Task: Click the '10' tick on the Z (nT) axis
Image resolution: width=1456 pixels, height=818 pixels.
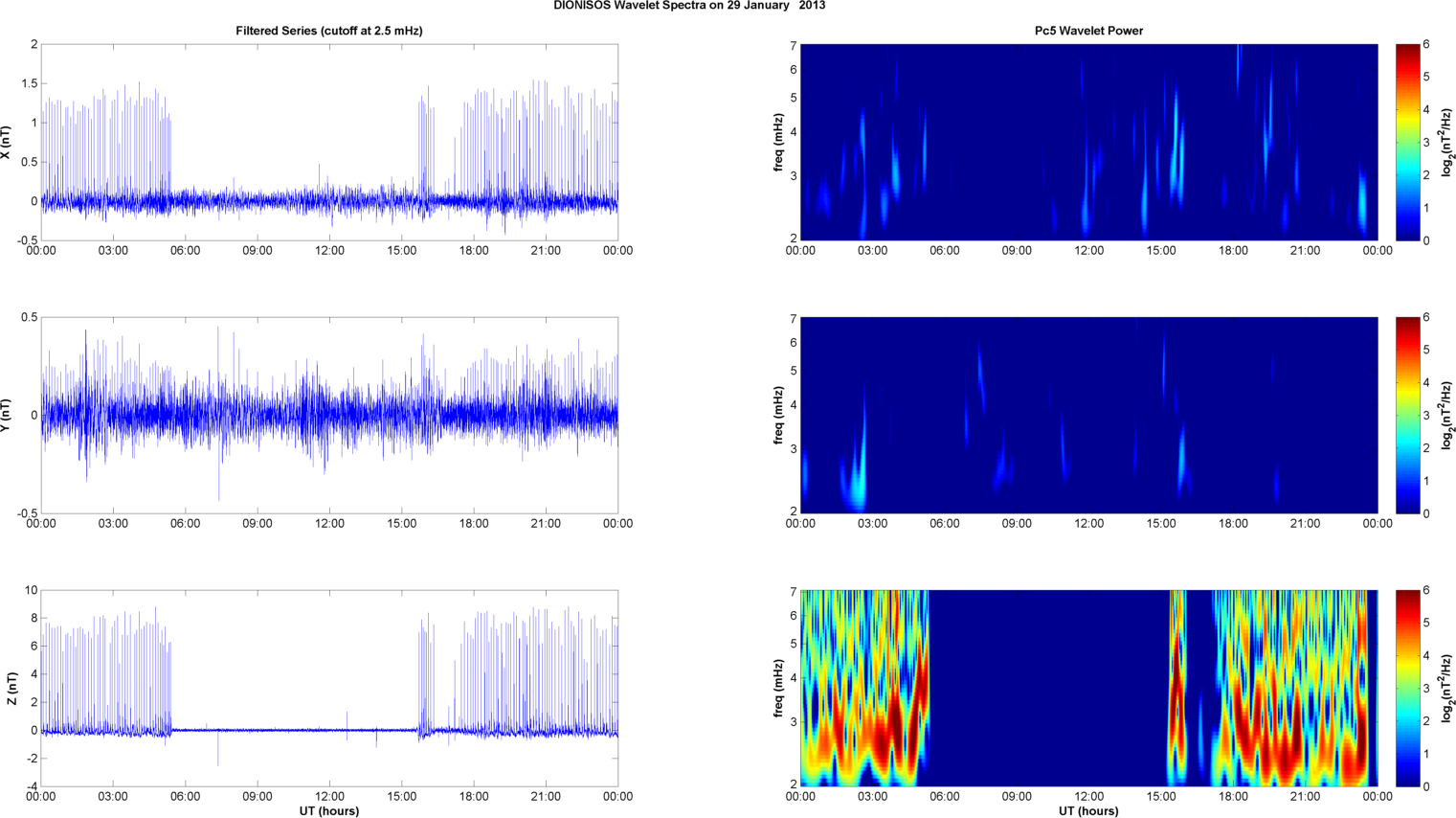Action: 33,590
